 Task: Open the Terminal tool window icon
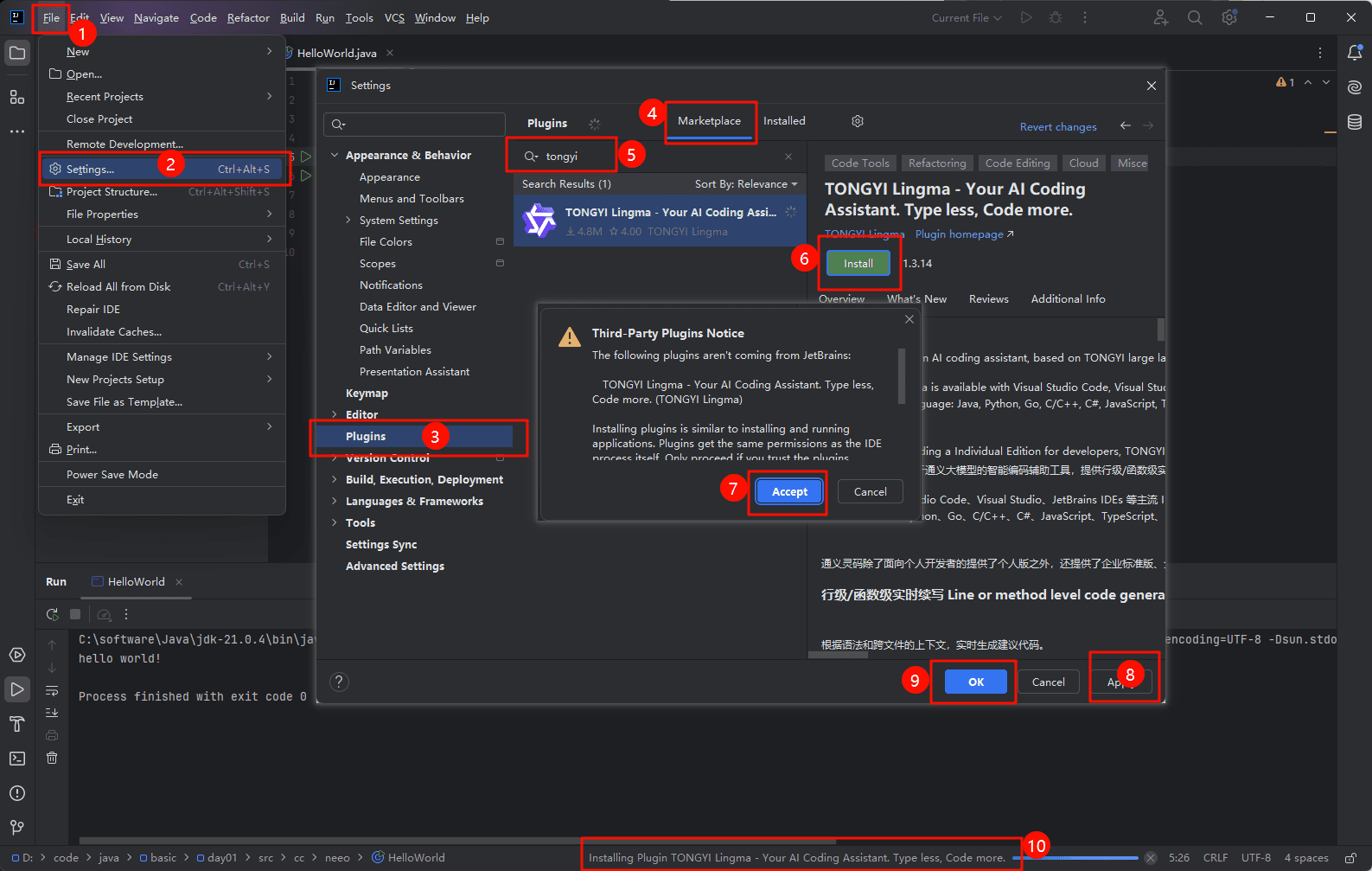(16, 759)
